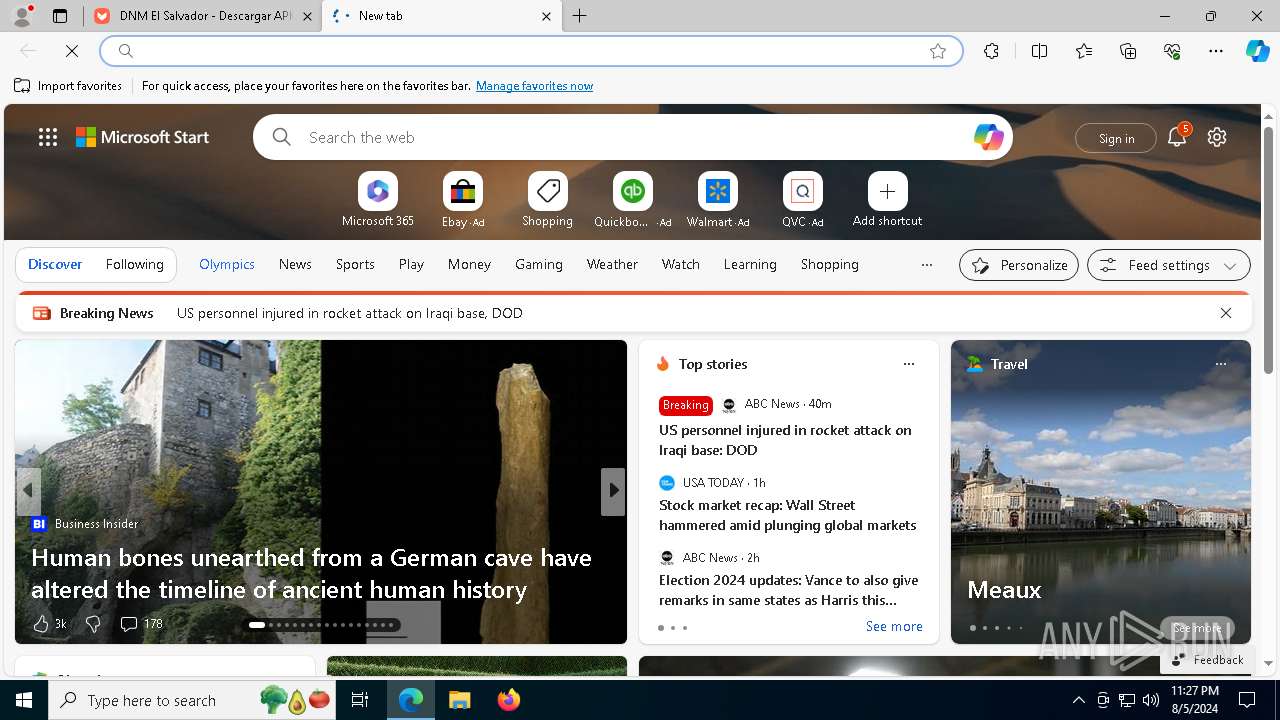Toggle Split screen in Edge toolbar
The height and width of the screenshot is (720, 1280).
1039,51
